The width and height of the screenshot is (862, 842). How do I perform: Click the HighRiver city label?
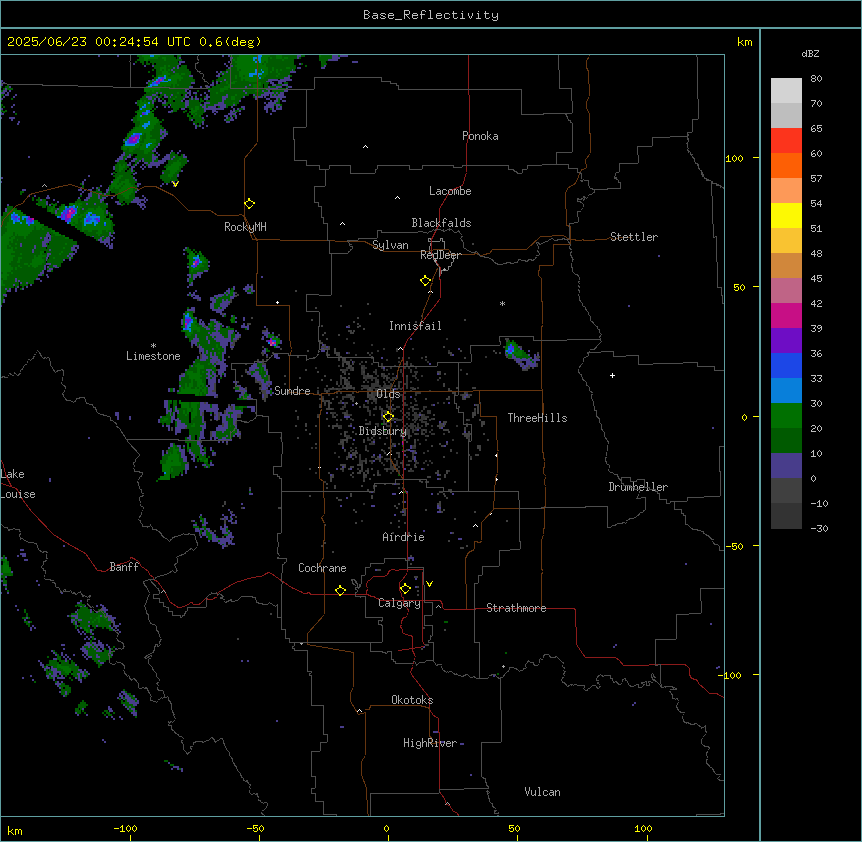tap(430, 743)
